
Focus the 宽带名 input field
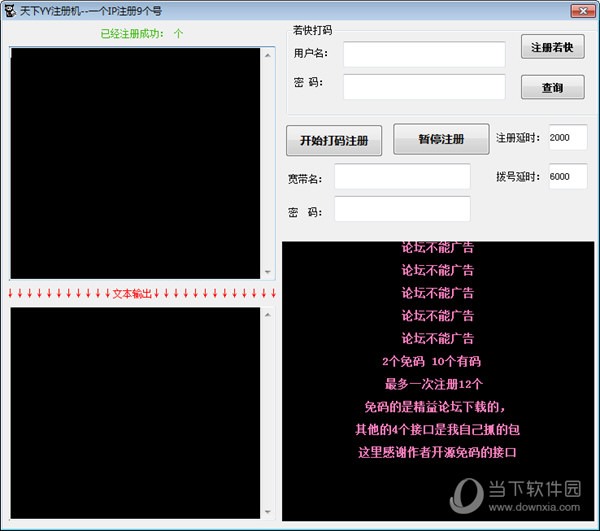pyautogui.click(x=402, y=176)
